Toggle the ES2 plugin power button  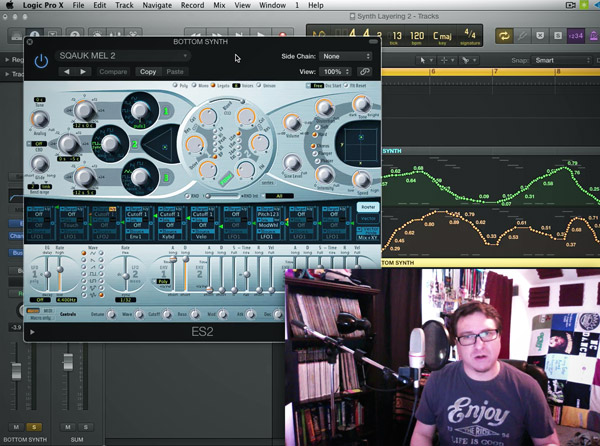click(41, 61)
